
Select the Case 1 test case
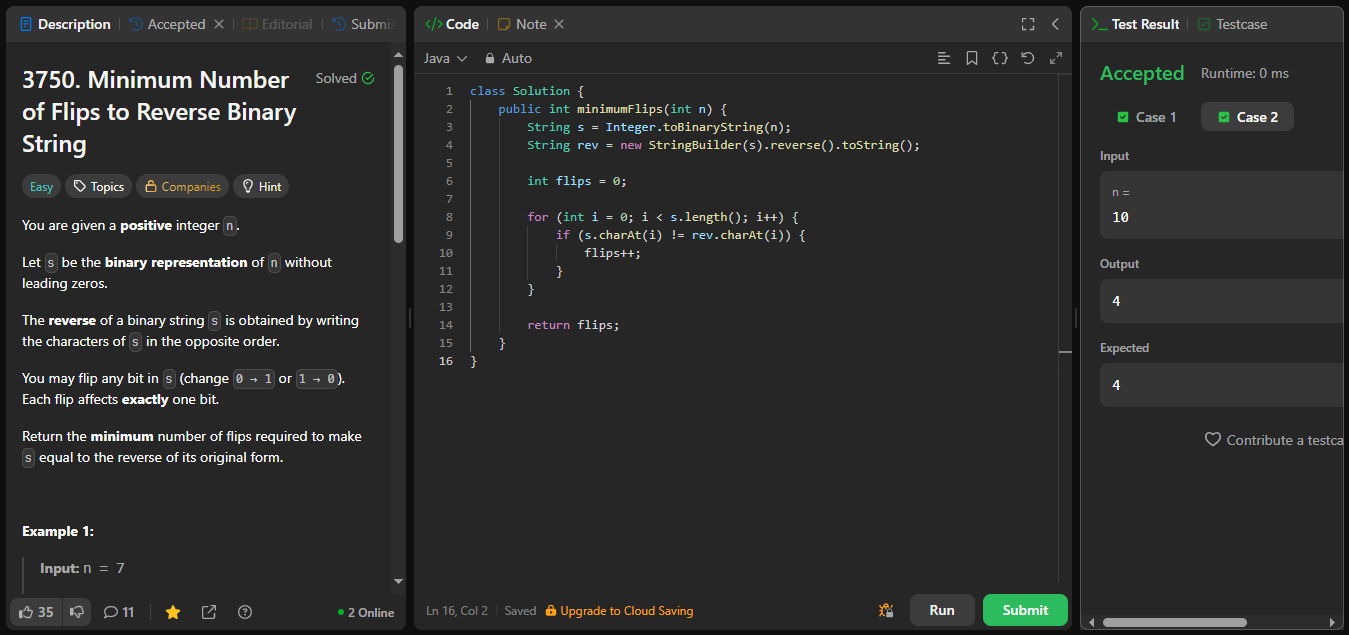pos(1147,117)
